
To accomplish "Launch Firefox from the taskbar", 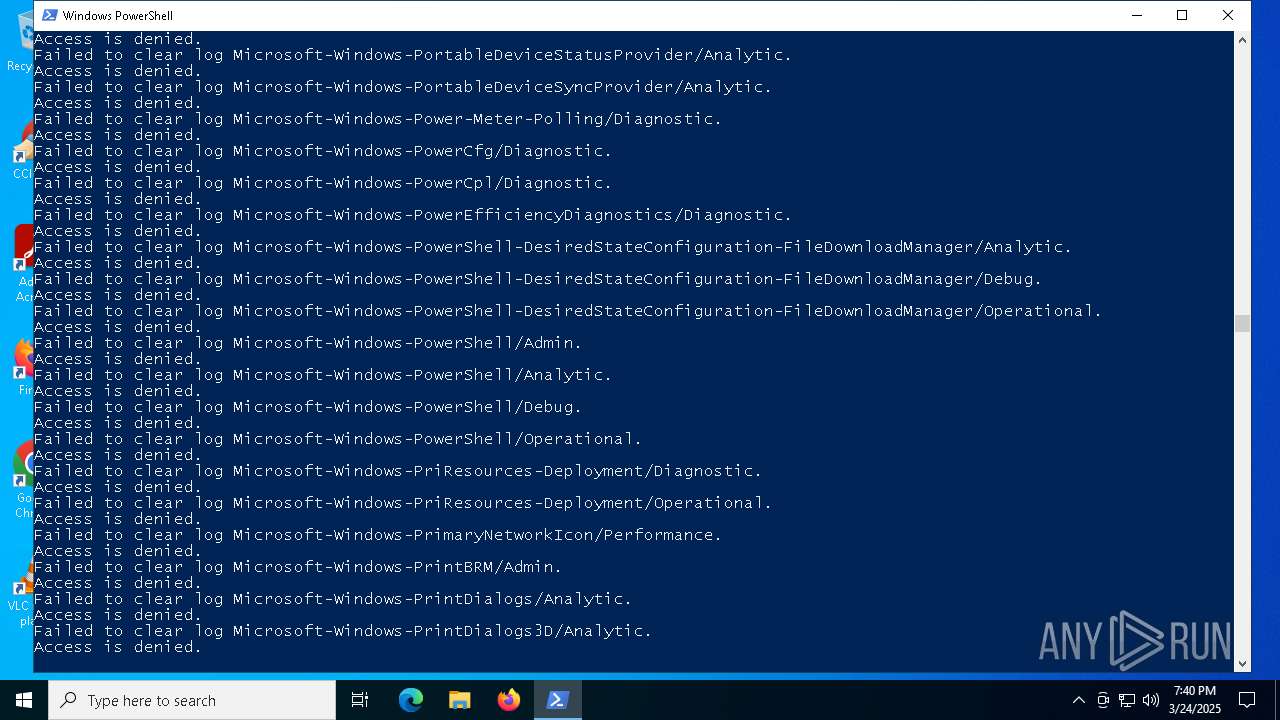I will 509,700.
